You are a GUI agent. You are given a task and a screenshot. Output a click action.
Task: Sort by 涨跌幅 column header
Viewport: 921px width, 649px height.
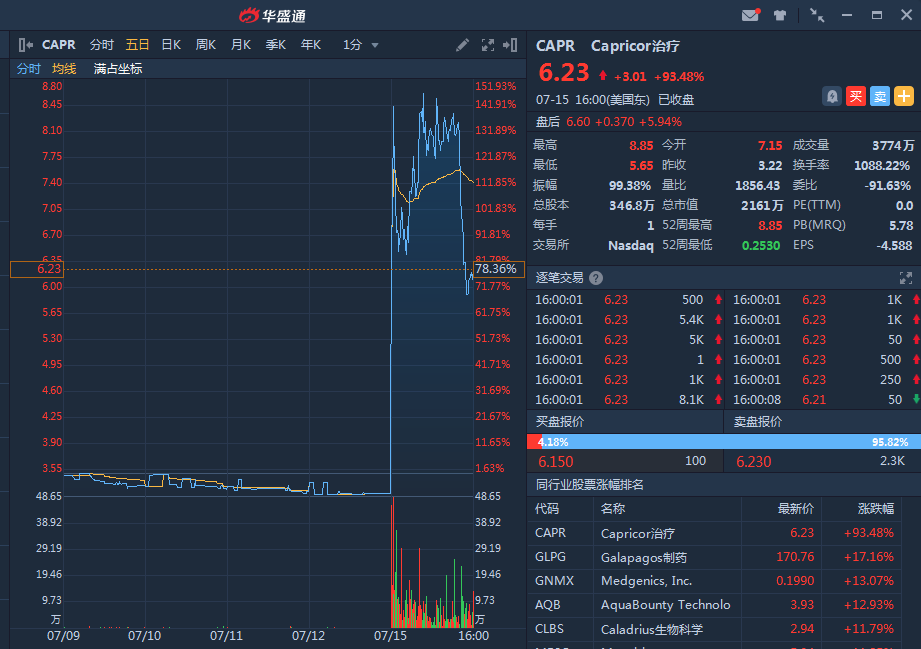pyautogui.click(x=875, y=509)
